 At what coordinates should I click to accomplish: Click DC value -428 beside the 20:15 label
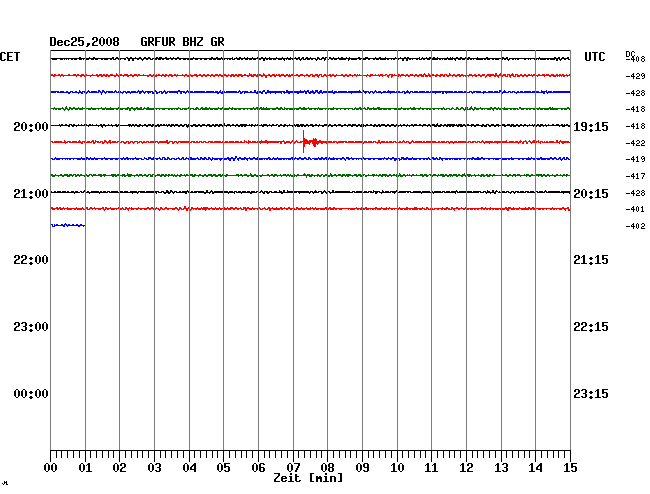[635, 193]
